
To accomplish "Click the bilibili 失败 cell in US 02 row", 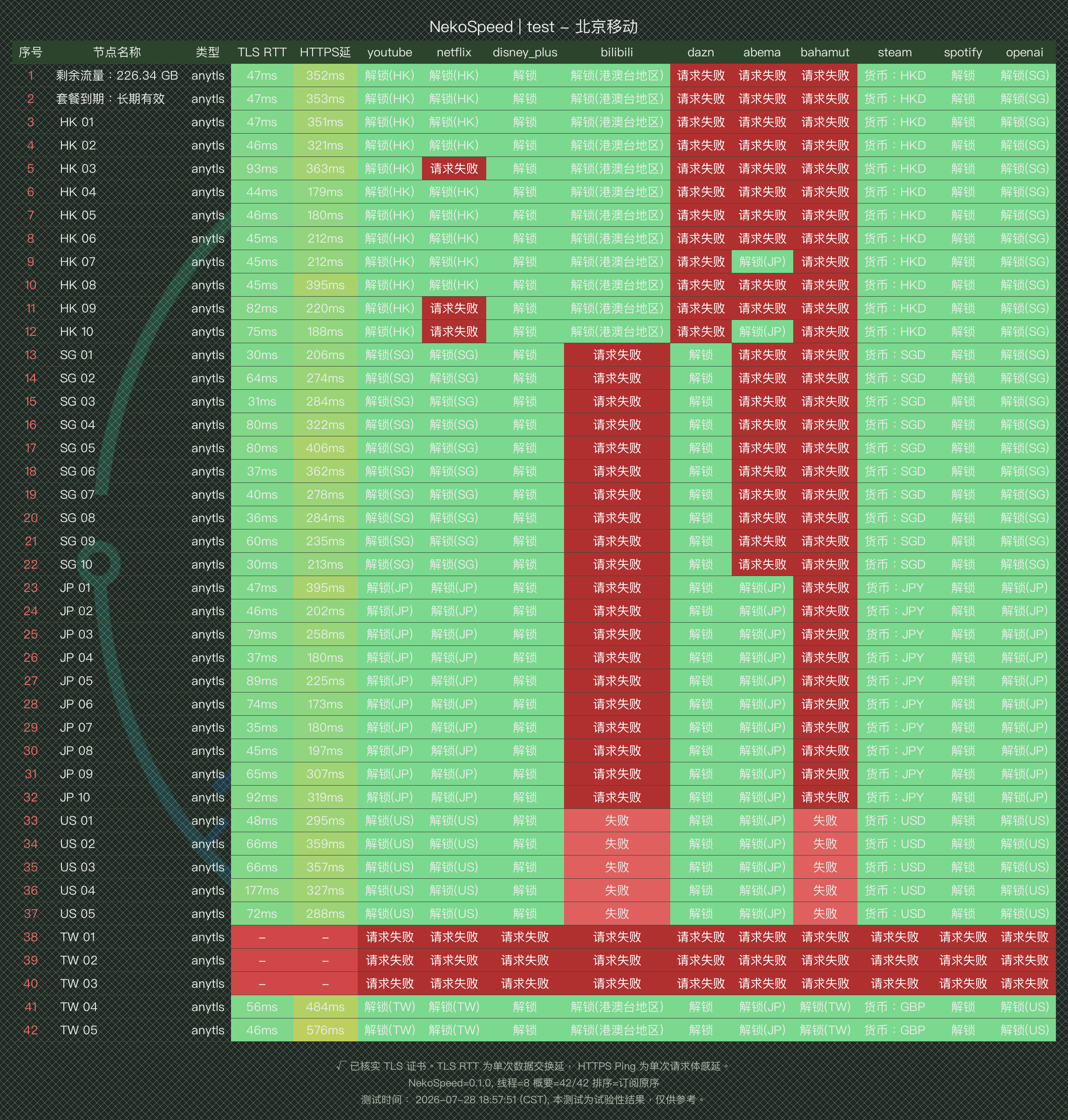I will click(x=617, y=844).
